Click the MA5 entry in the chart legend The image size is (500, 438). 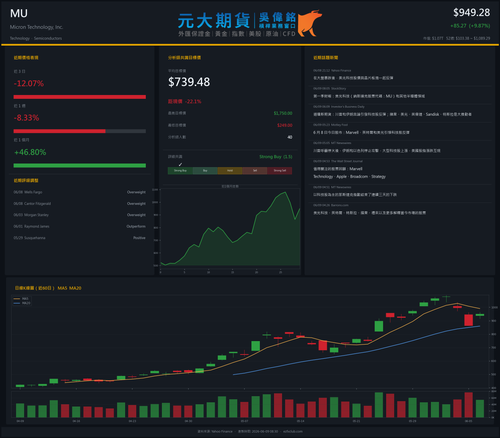point(21,299)
